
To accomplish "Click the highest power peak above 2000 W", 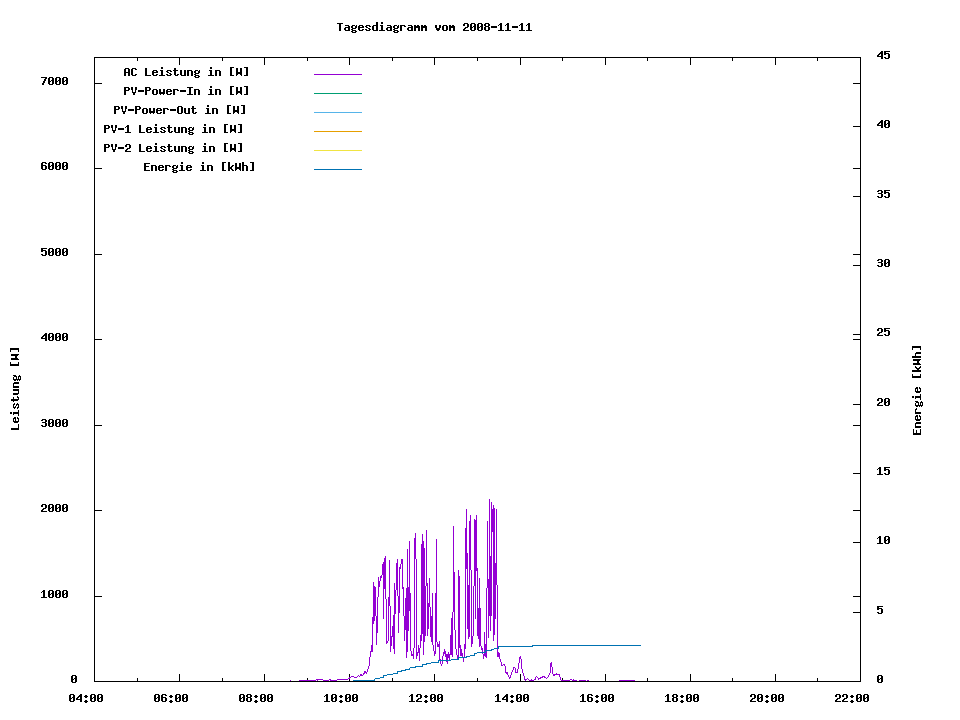I will [x=490, y=501].
